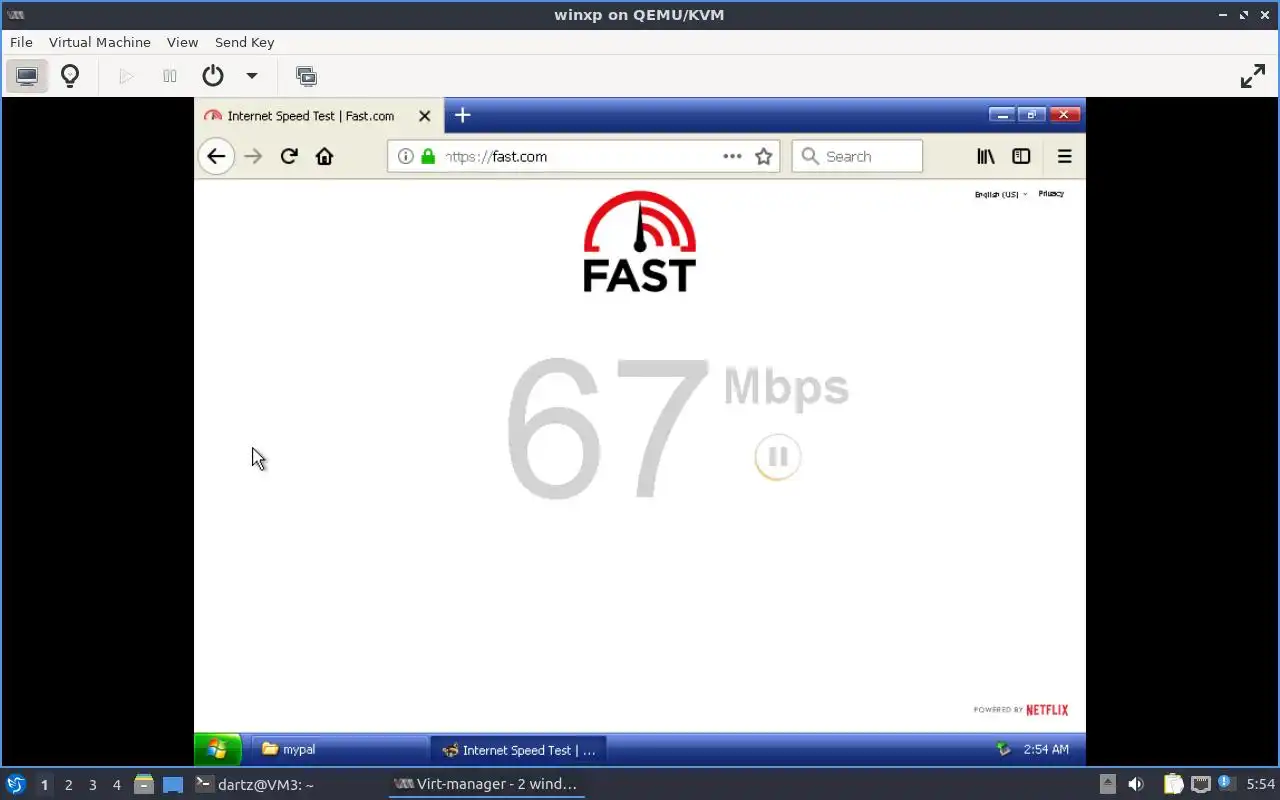Click the XP system tray network icon
1280x800 pixels.
[x=1004, y=749]
